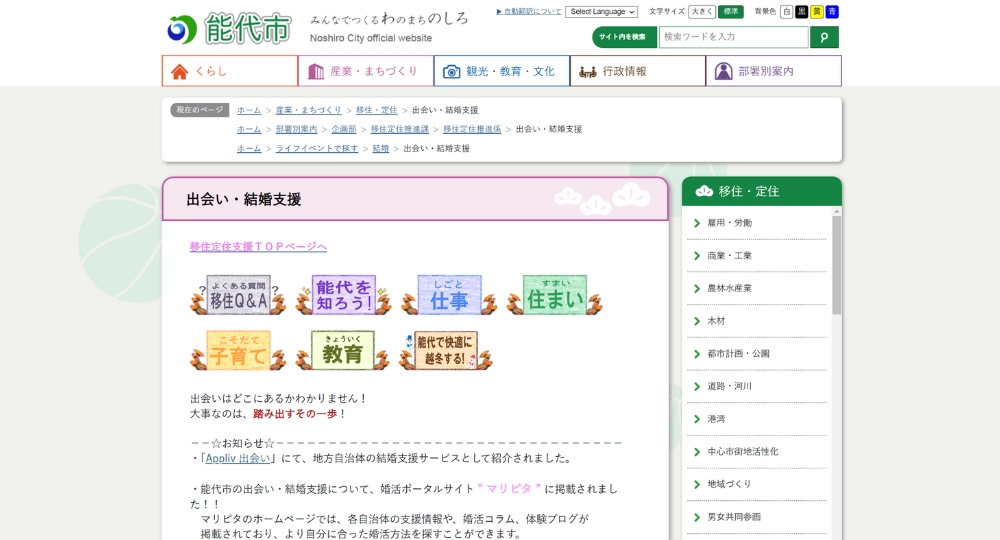Image resolution: width=1000 pixels, height=540 pixels.
Task: Click the desk icon in 行政情報 tab
Action: point(587,71)
